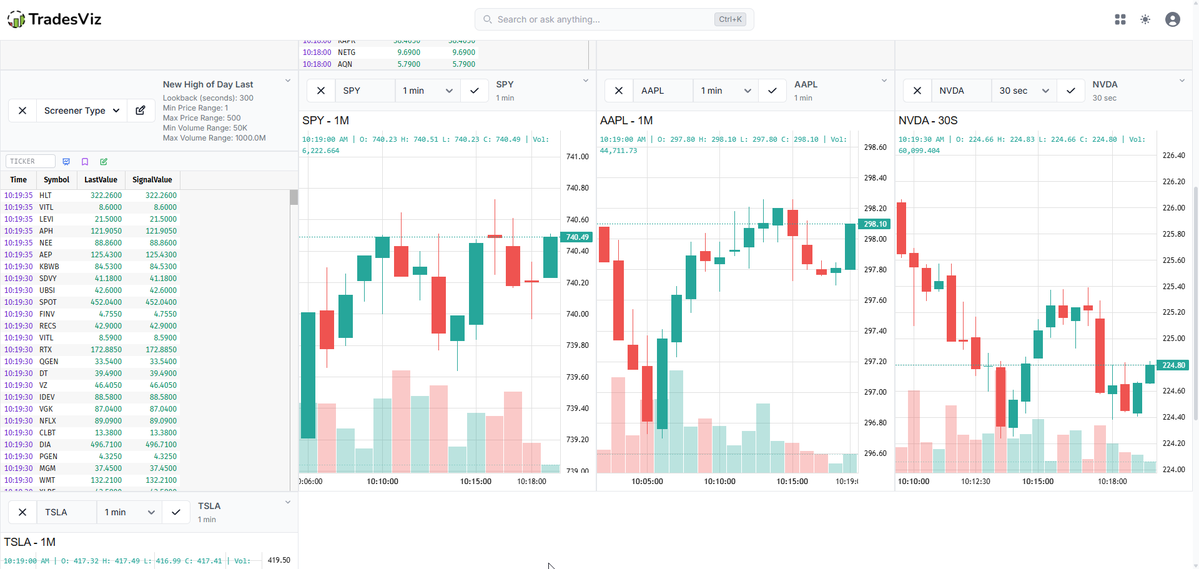Viewport: 1199px width, 569px height.
Task: Click the AAPL ticker input field
Action: (663, 90)
